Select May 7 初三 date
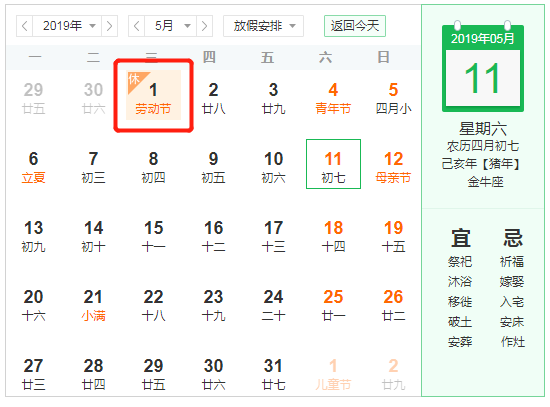Image resolution: width=550 pixels, height=407 pixels. pos(93,167)
